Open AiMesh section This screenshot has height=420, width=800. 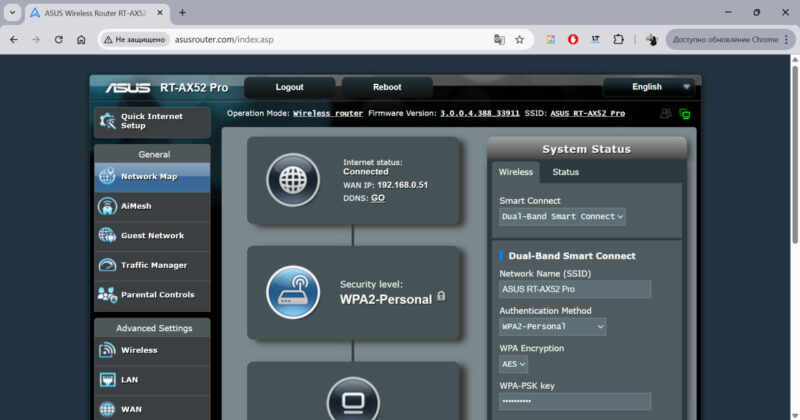pyautogui.click(x=152, y=206)
